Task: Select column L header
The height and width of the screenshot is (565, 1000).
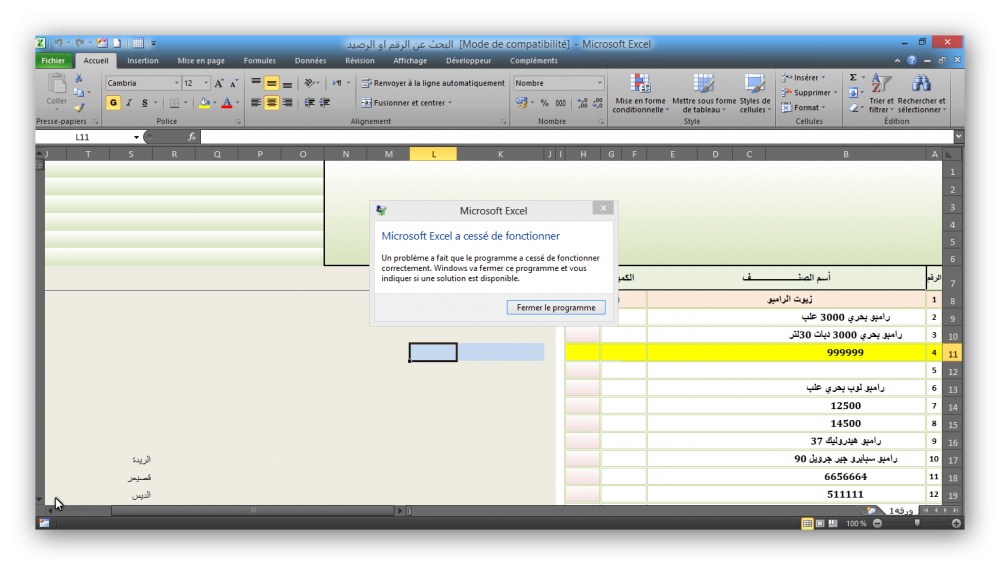Action: click(433, 154)
